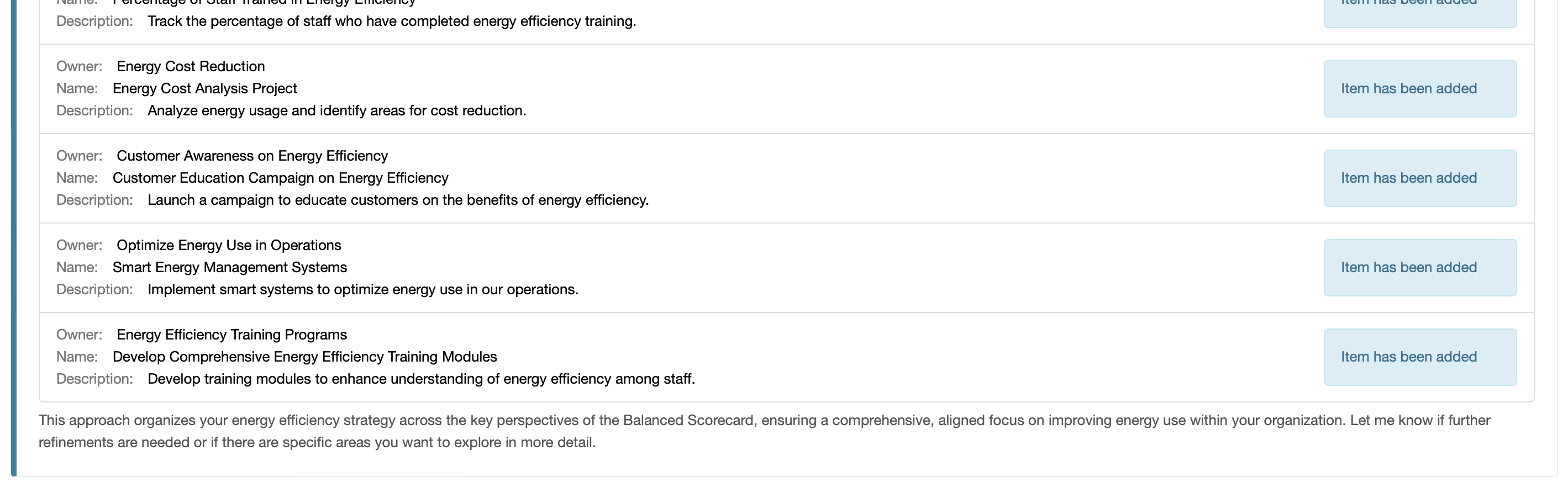Click the 'Implement smart systems' description text
Screen dimensions: 1568x488
pyautogui.click(x=363, y=290)
